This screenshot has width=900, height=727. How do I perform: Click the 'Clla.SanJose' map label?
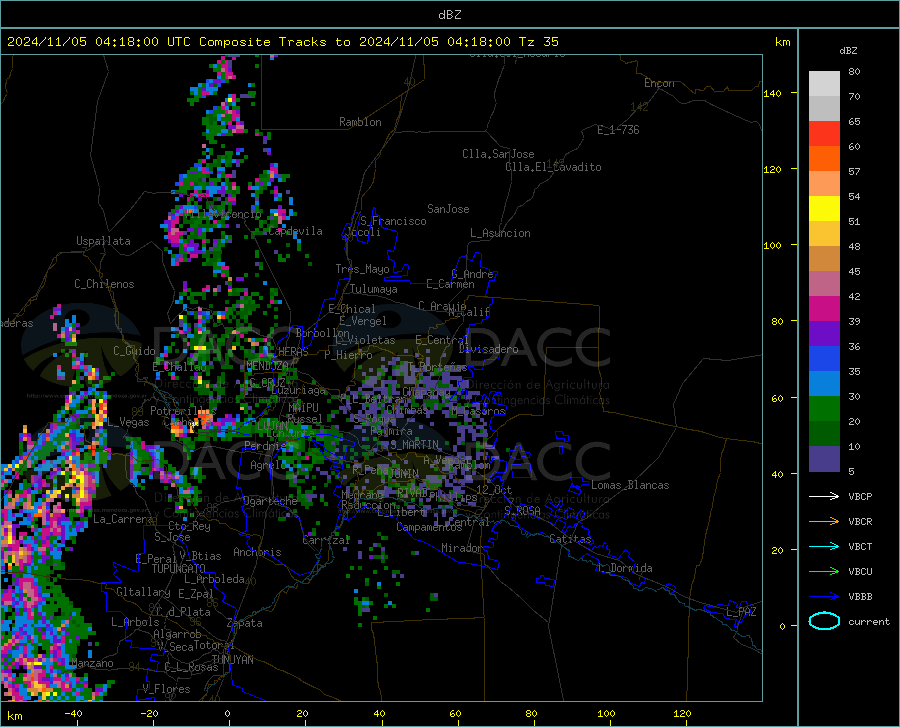pos(498,154)
